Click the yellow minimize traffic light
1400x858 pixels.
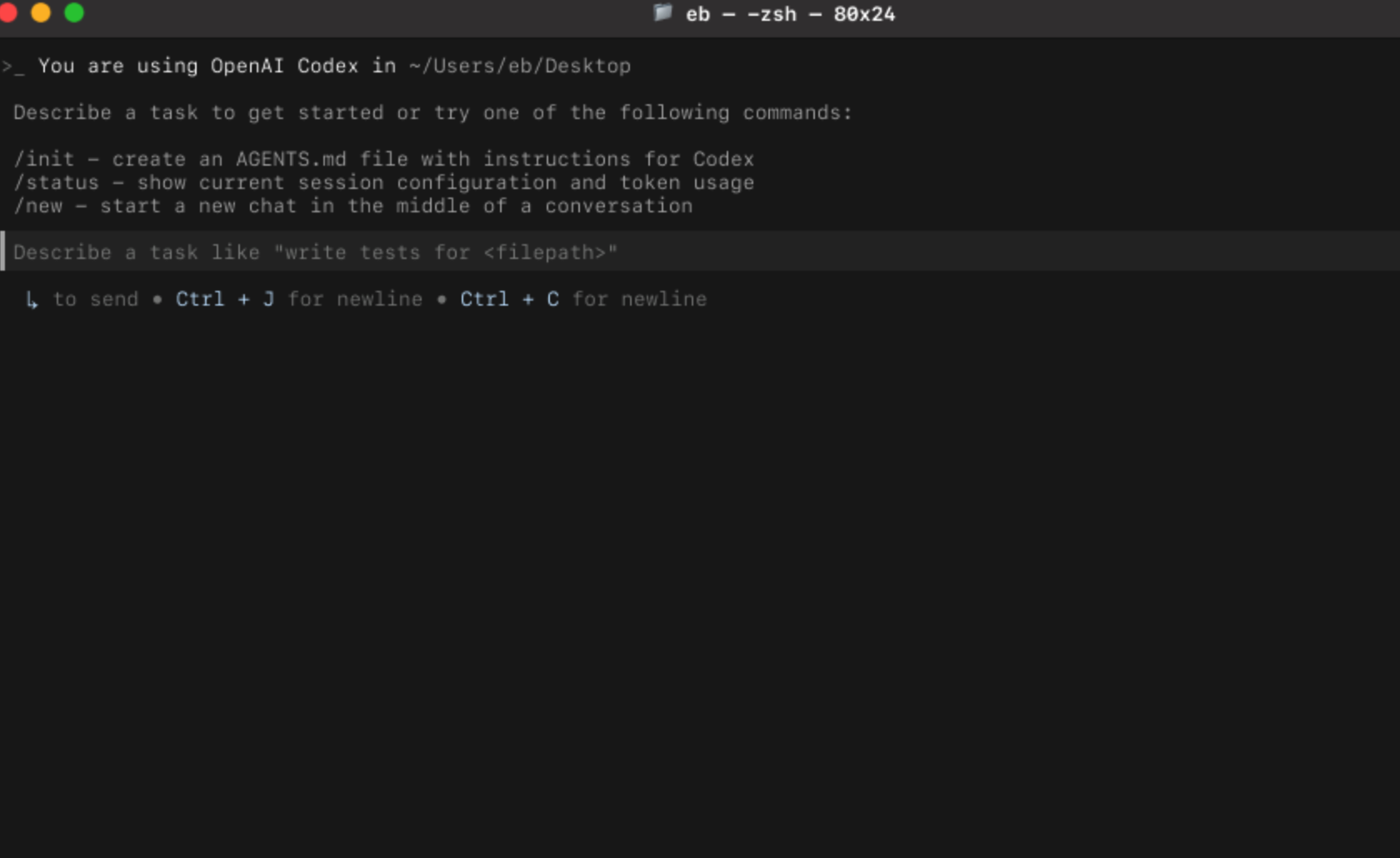coord(42,13)
